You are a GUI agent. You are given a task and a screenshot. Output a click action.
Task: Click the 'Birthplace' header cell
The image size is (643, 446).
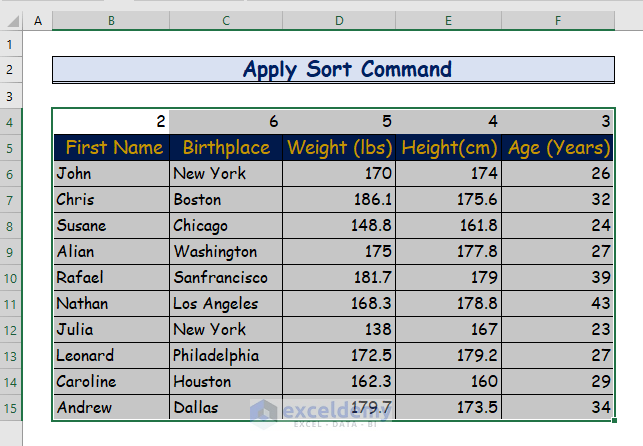point(226,148)
